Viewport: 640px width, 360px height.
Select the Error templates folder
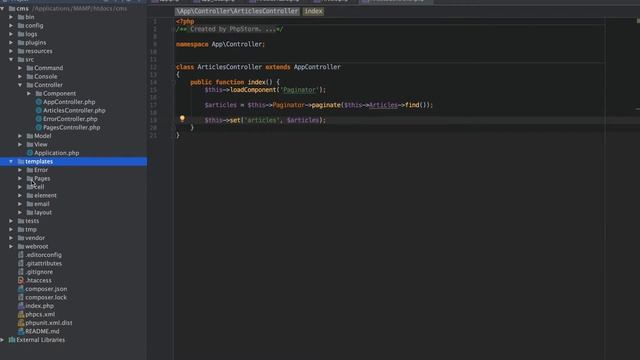(x=41, y=170)
